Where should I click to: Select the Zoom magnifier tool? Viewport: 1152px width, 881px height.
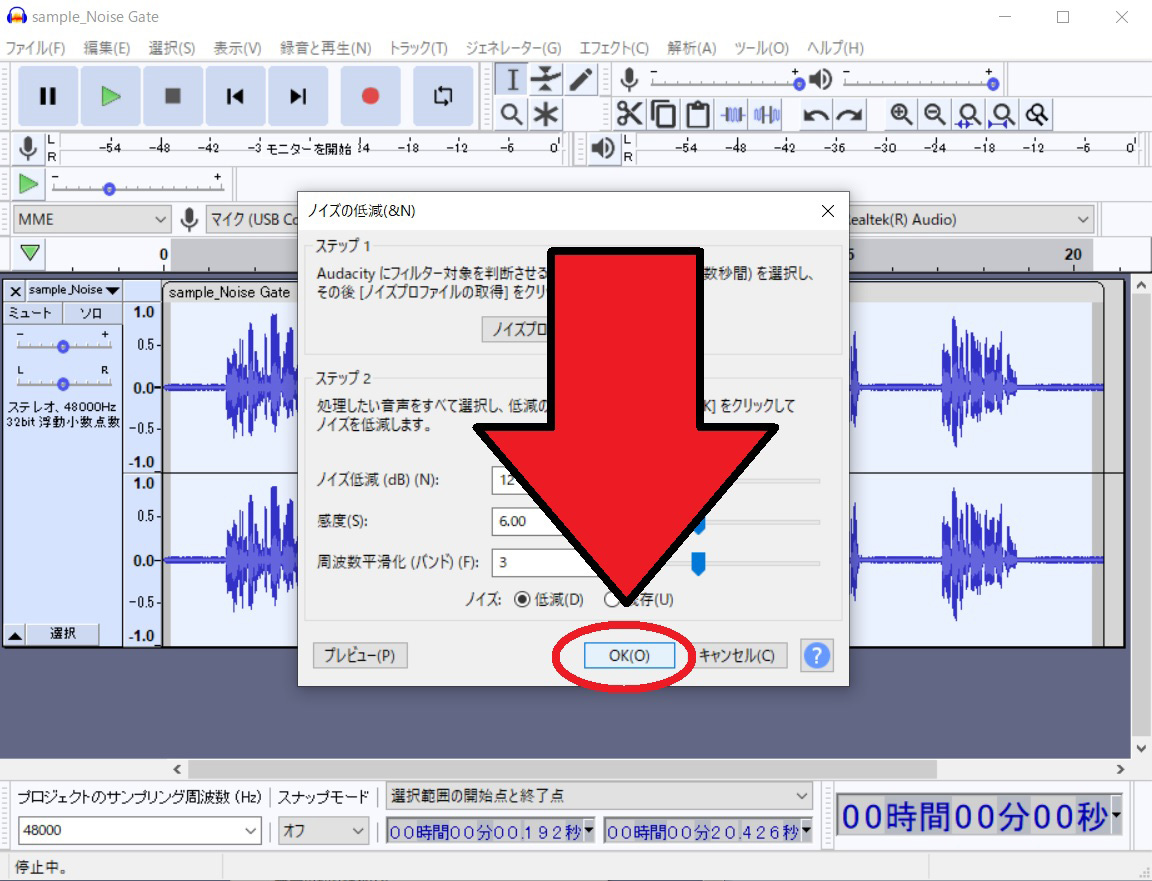[x=512, y=115]
